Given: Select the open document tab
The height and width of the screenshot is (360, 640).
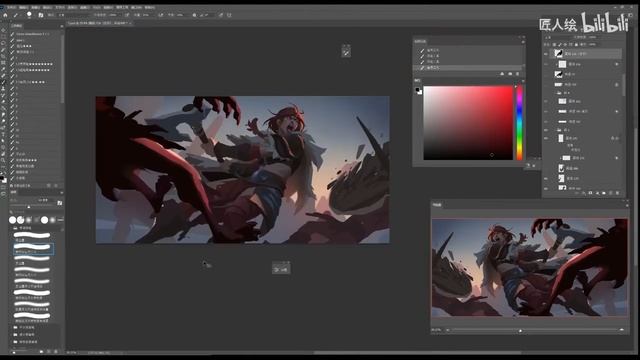Looking at the screenshot, I should point(98,23).
